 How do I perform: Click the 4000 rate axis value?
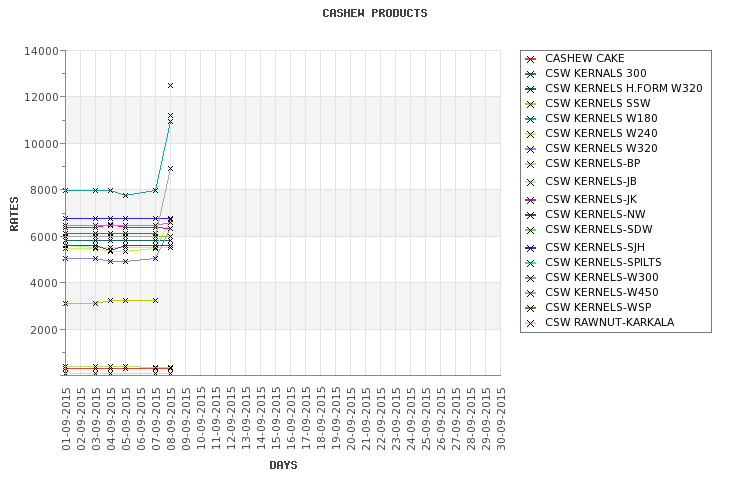click(x=44, y=283)
